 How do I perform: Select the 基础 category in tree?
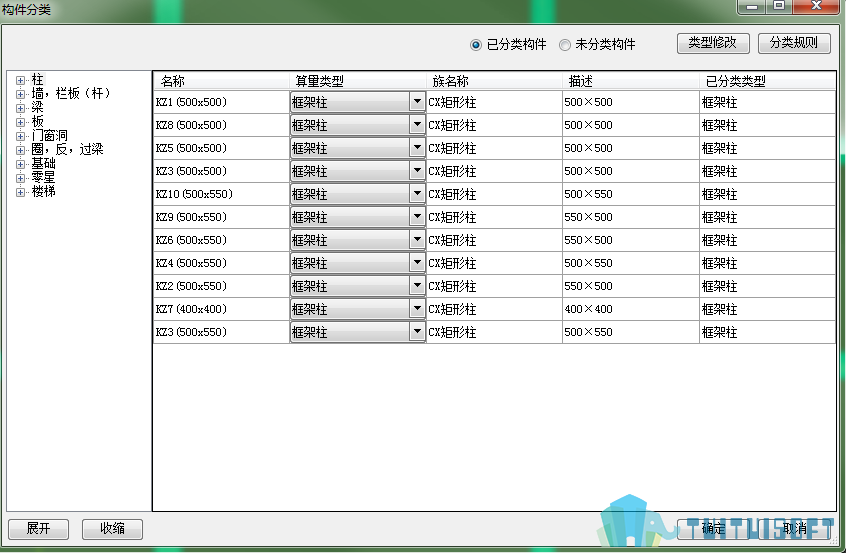(43, 164)
